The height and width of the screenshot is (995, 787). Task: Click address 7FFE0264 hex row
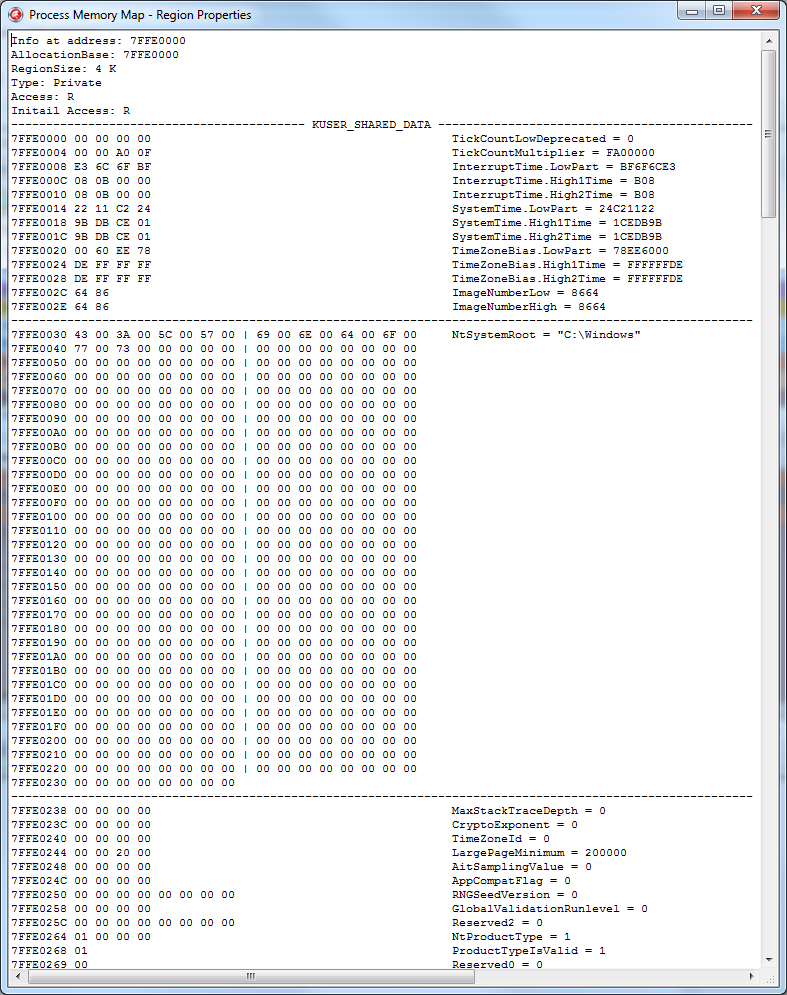point(81,936)
